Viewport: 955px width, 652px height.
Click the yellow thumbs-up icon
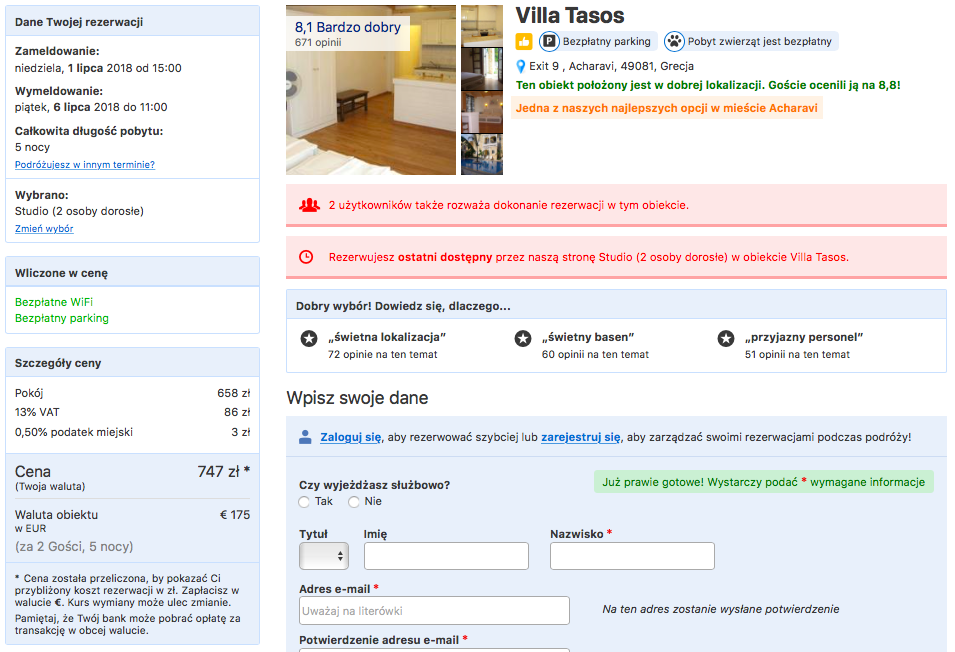pos(524,41)
